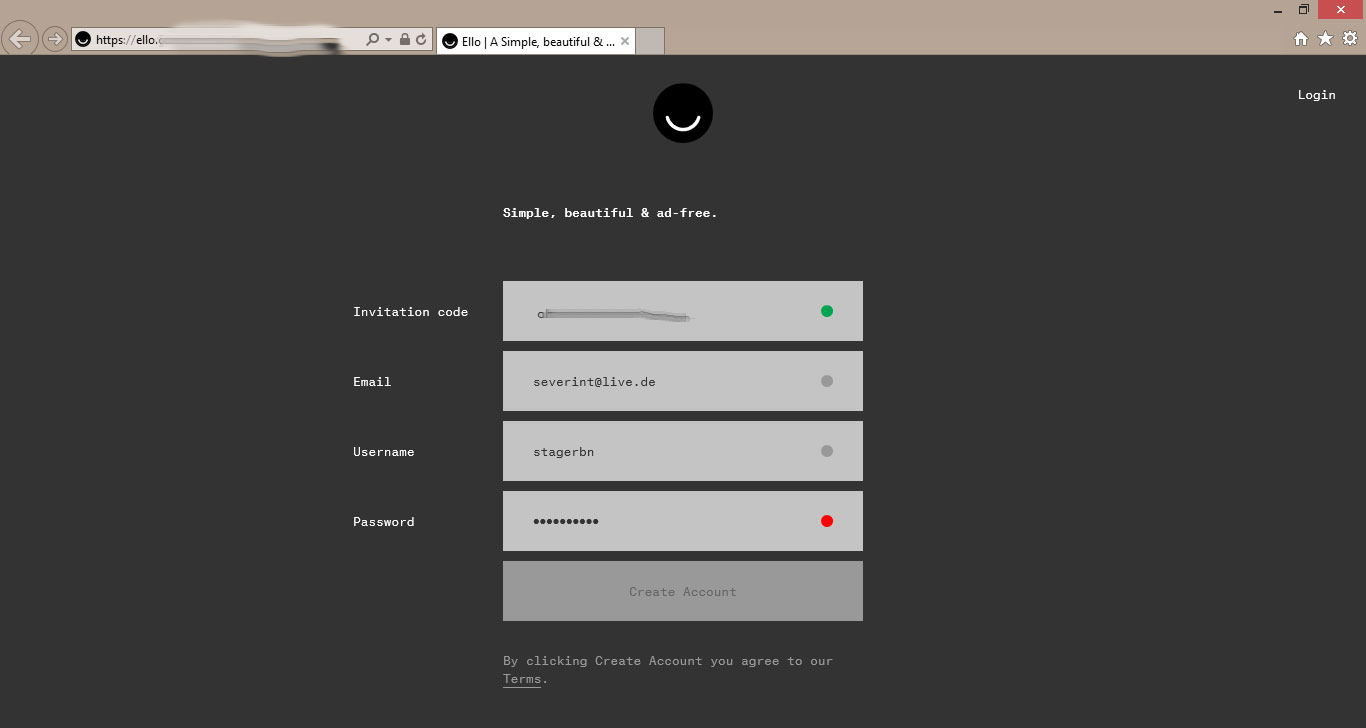
Task: Focus the Username input field
Action: pos(683,451)
